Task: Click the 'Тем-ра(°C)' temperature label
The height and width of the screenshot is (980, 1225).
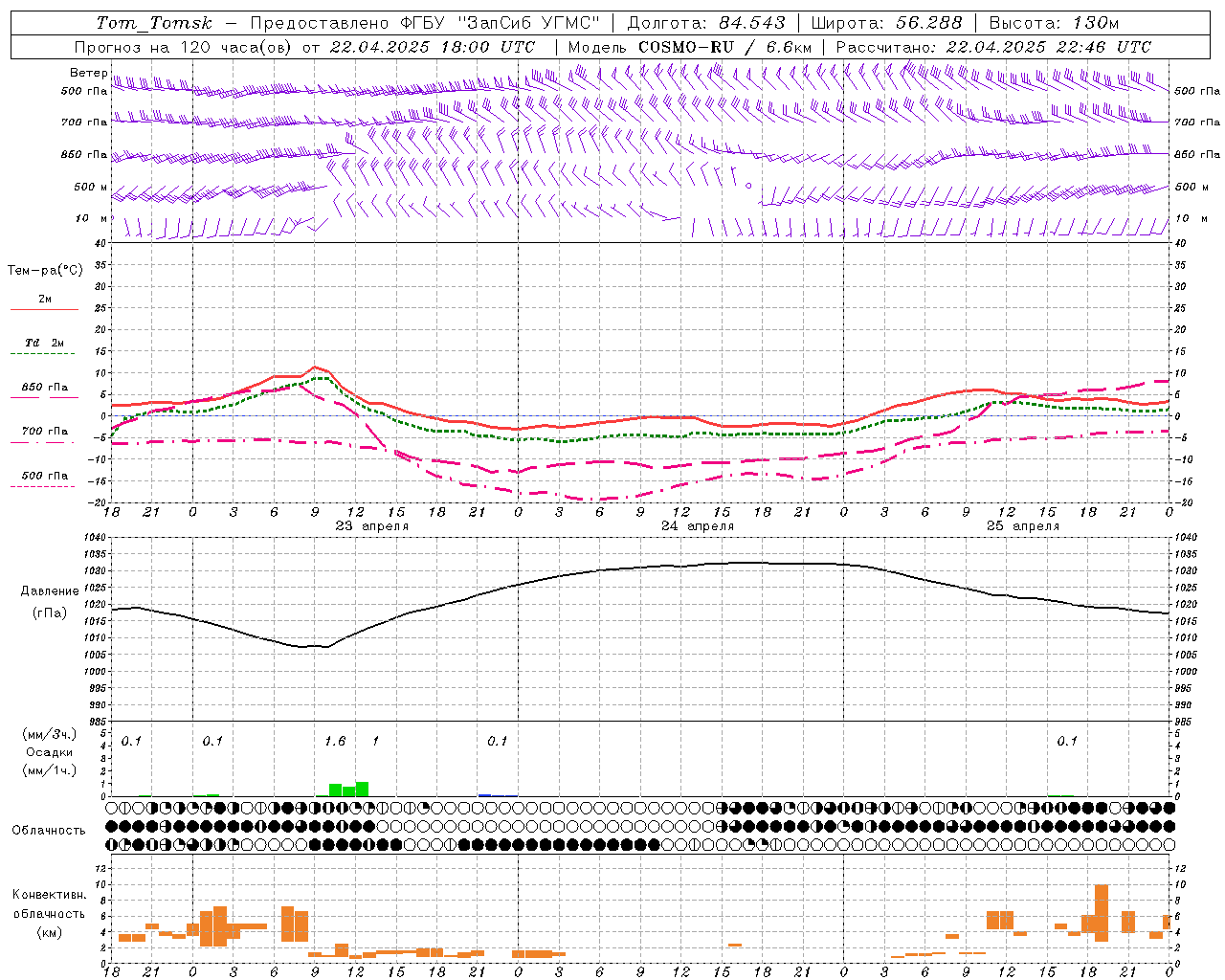Action: (x=45, y=271)
